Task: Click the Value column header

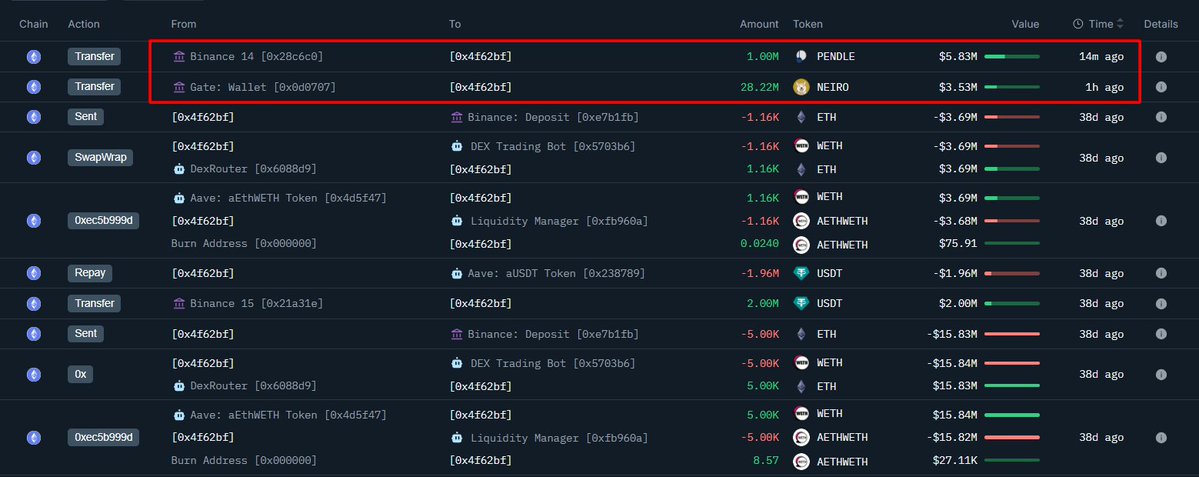Action: (1025, 24)
